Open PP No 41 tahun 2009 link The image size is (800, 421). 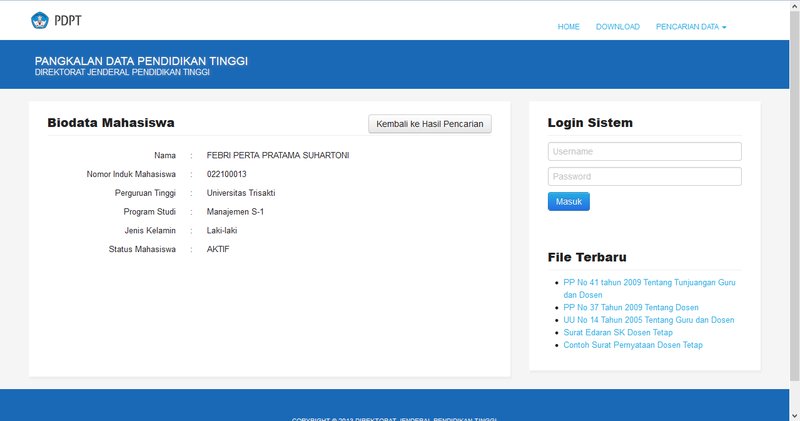(x=649, y=288)
